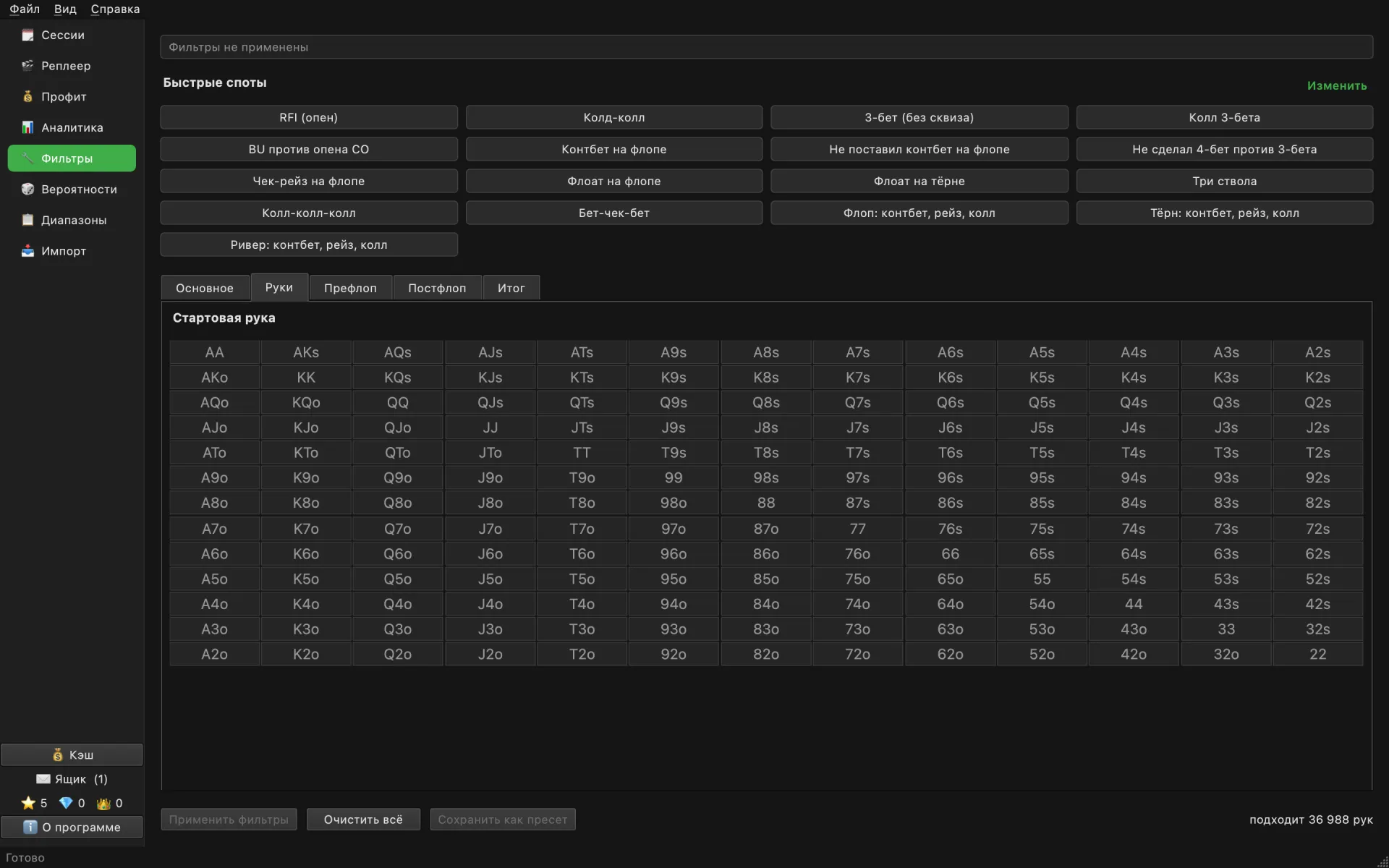Image resolution: width=1389 pixels, height=868 pixels.
Task: Click the Кэш money bag button
Action: [72, 754]
